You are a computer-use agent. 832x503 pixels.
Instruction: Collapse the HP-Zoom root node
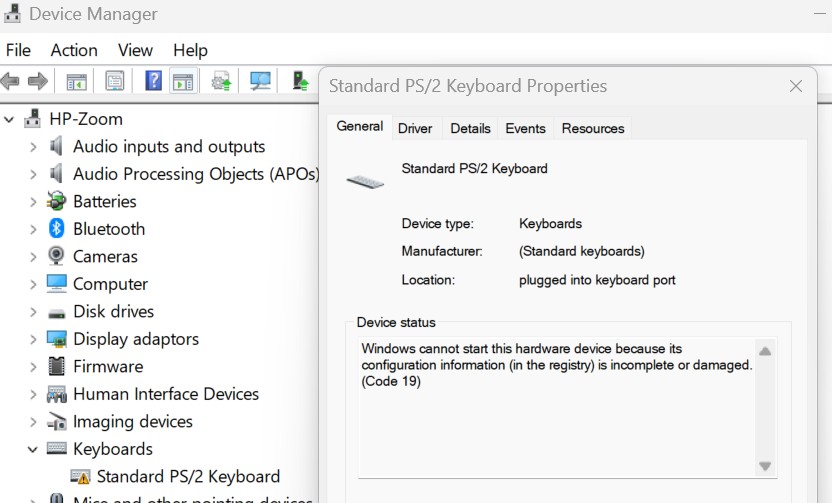coord(9,119)
